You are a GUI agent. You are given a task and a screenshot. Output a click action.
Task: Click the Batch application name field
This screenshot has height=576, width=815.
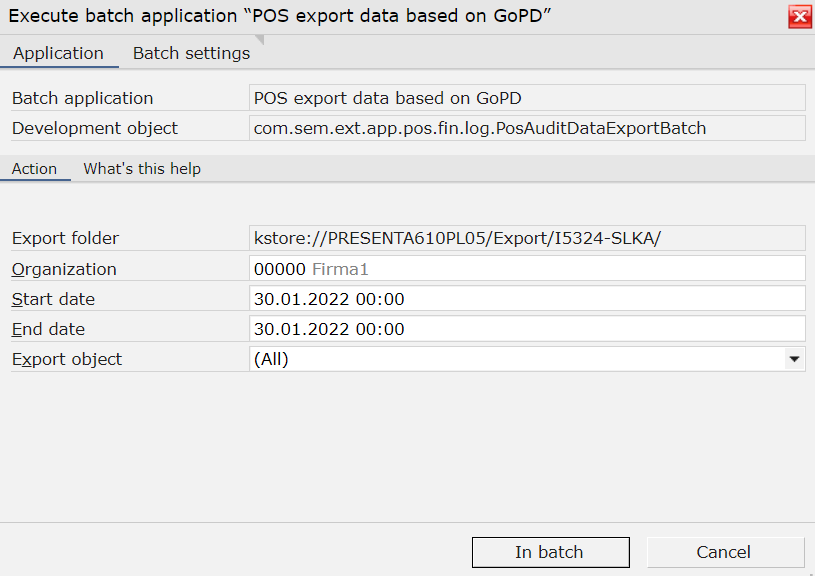(527, 98)
